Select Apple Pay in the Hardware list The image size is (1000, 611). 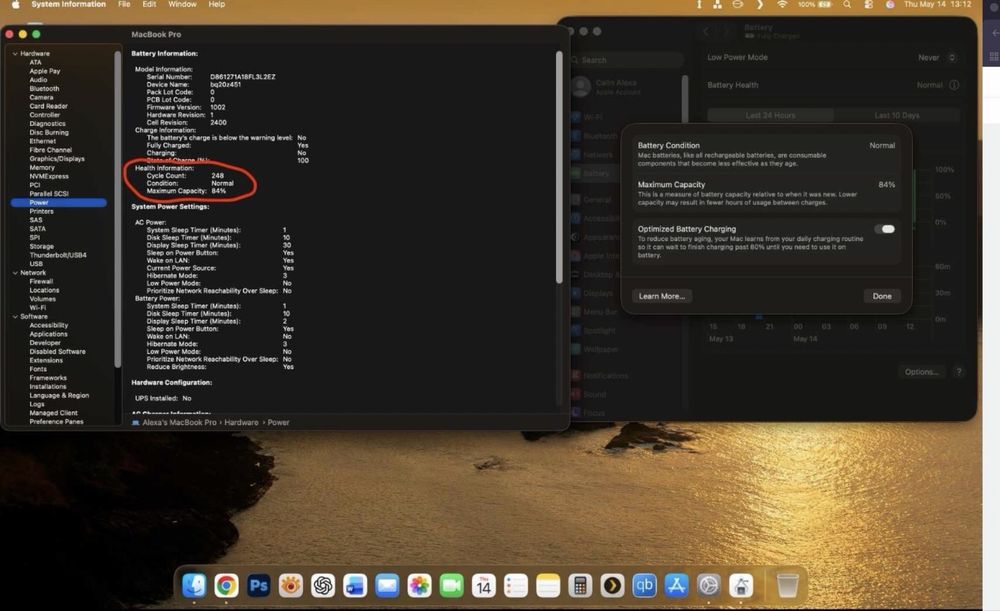[45, 71]
